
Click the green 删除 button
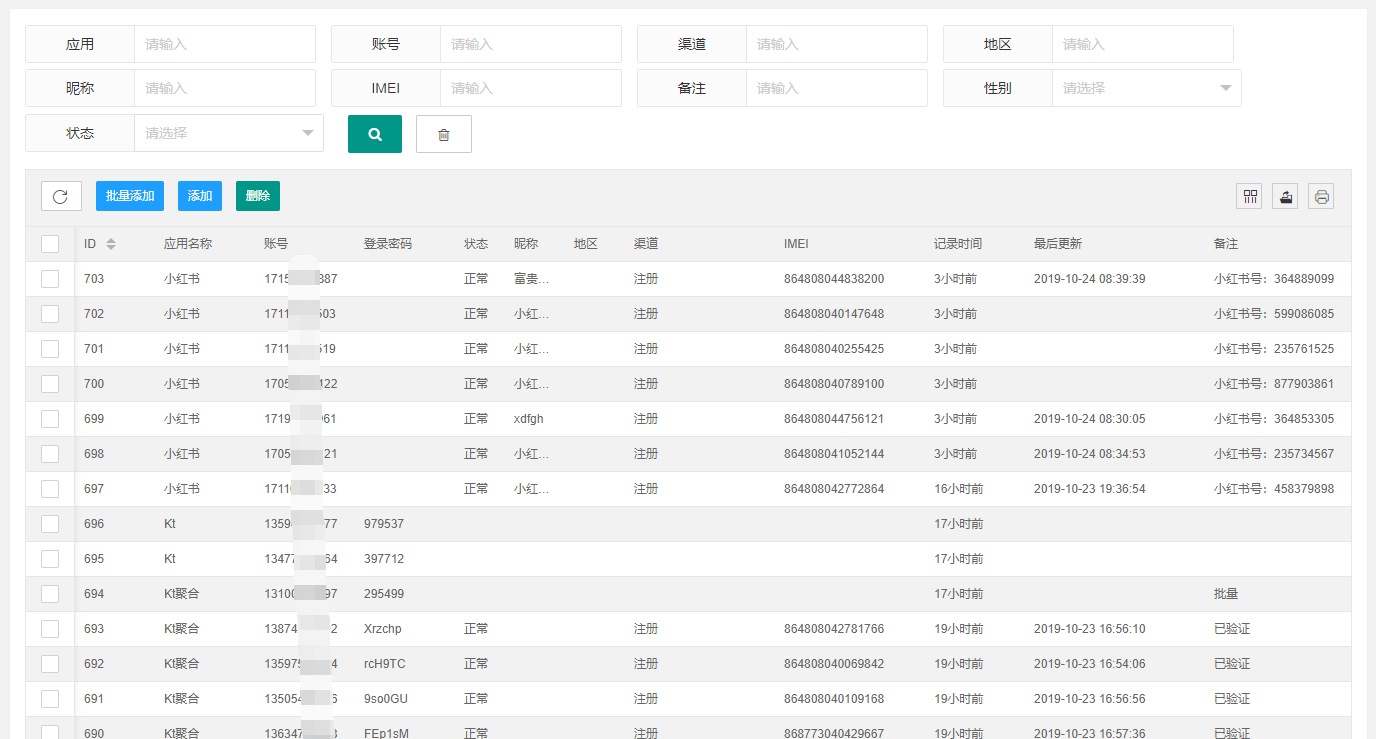click(x=258, y=196)
